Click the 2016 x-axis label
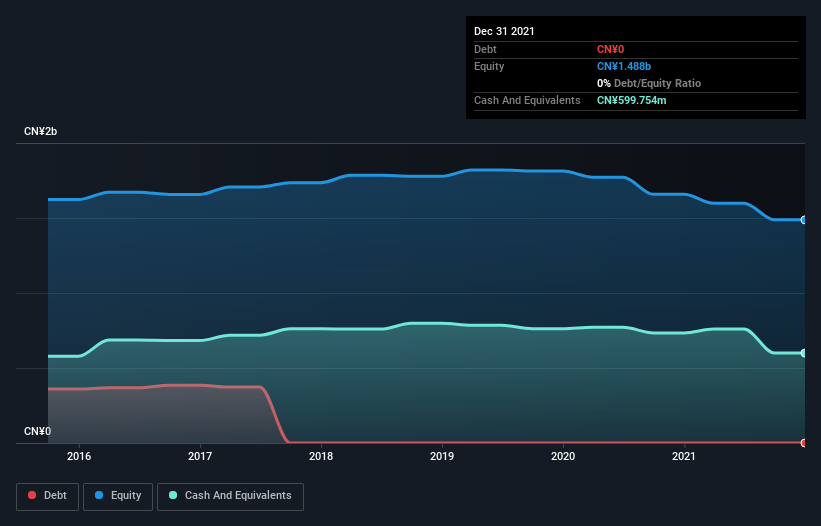 (79, 456)
